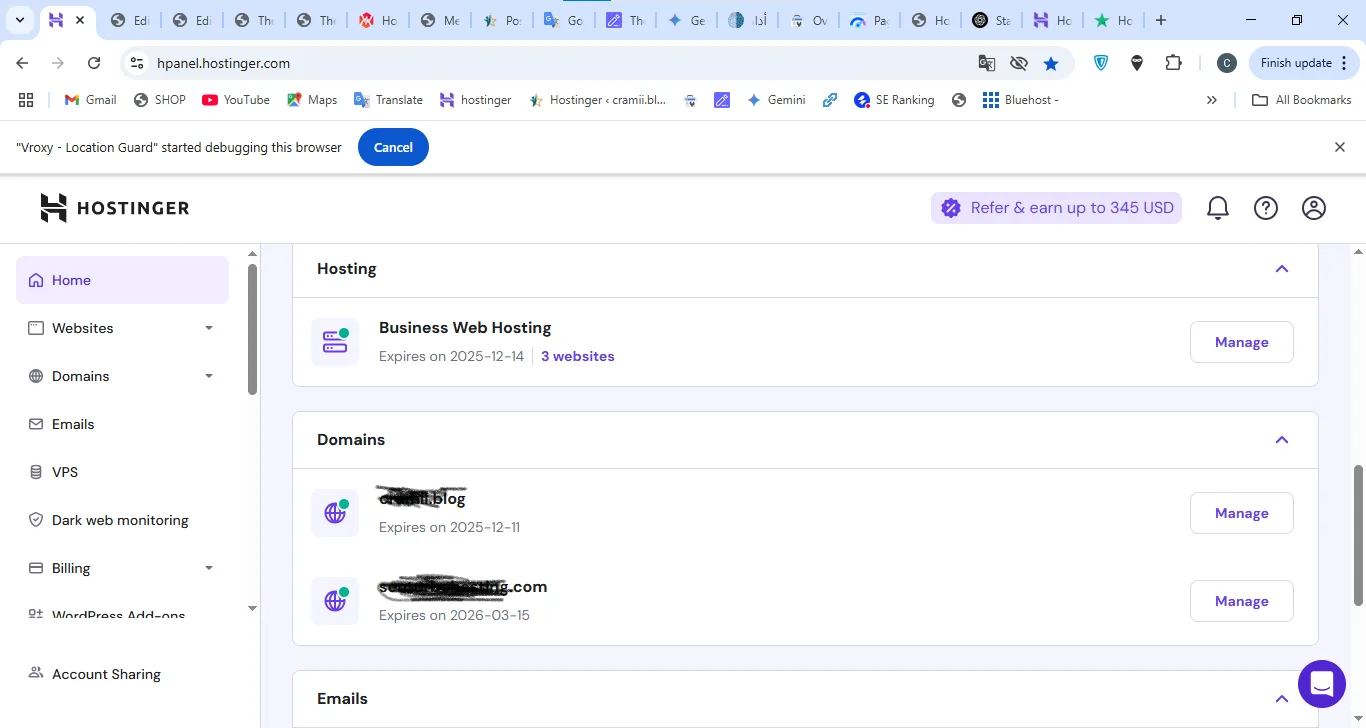
Task: Go to VPS in sidebar
Action: point(65,472)
